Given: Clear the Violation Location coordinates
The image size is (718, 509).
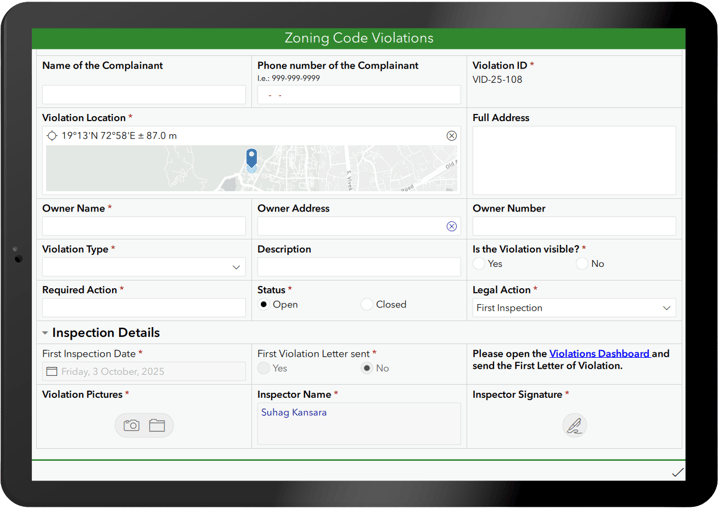Looking at the screenshot, I should (451, 136).
